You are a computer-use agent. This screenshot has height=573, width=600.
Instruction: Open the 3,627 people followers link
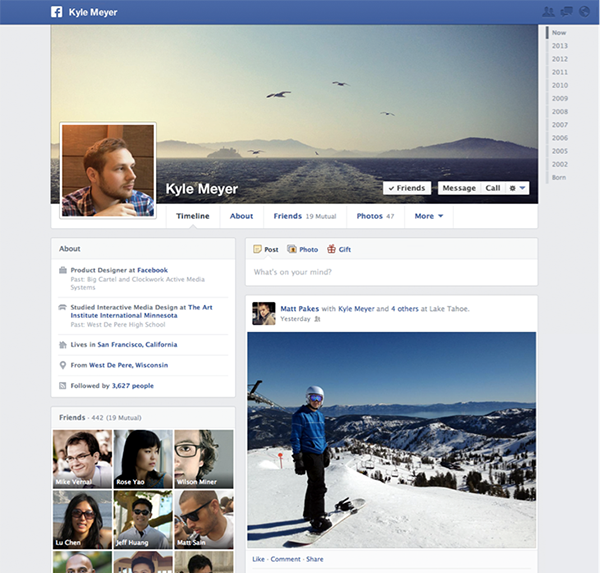pyautogui.click(x=132, y=385)
